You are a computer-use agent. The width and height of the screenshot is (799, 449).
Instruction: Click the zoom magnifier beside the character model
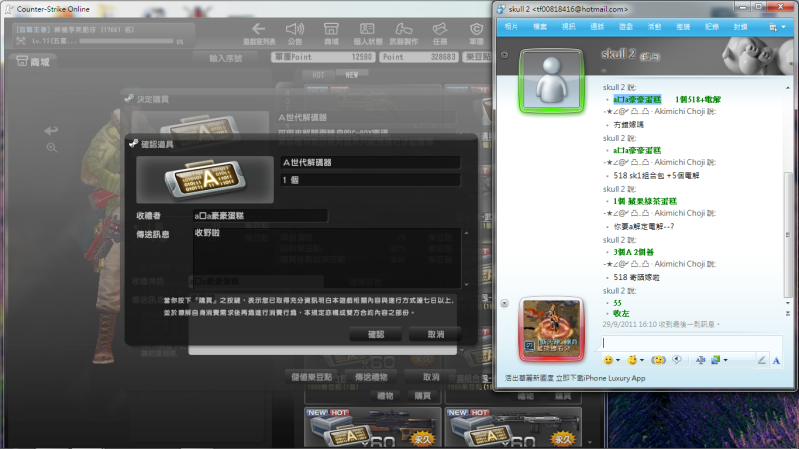pyautogui.click(x=51, y=148)
